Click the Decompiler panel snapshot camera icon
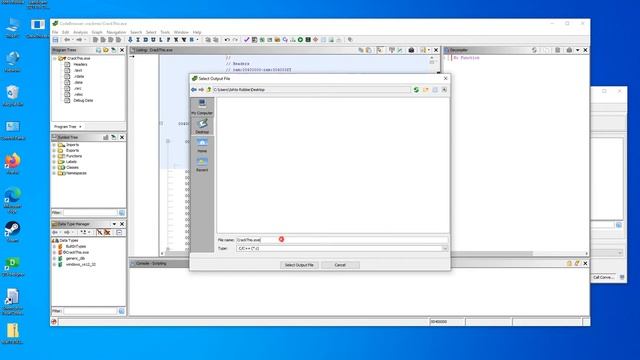Screen dimensions: 640x360 569,50
